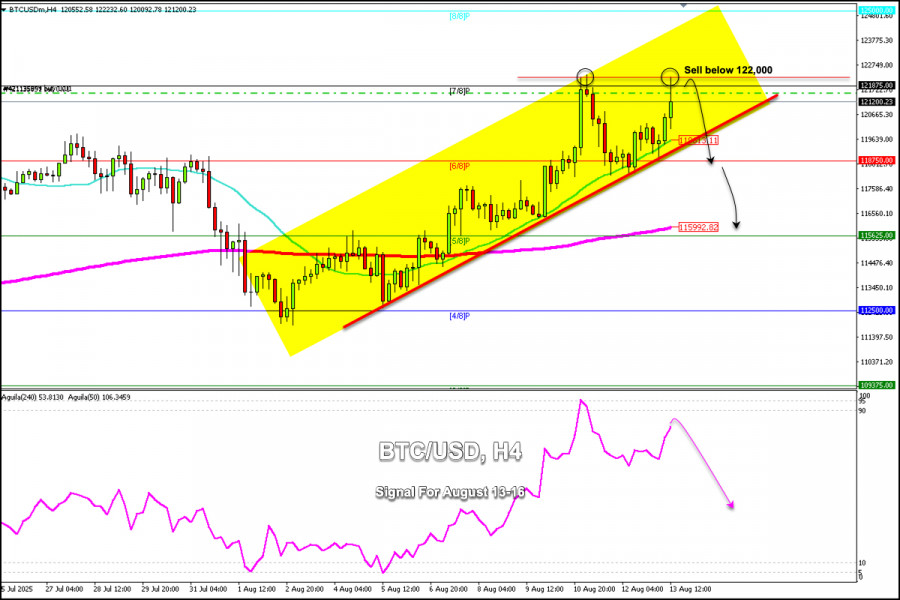Click the 5 Aug 12:00 time label

tap(401, 589)
